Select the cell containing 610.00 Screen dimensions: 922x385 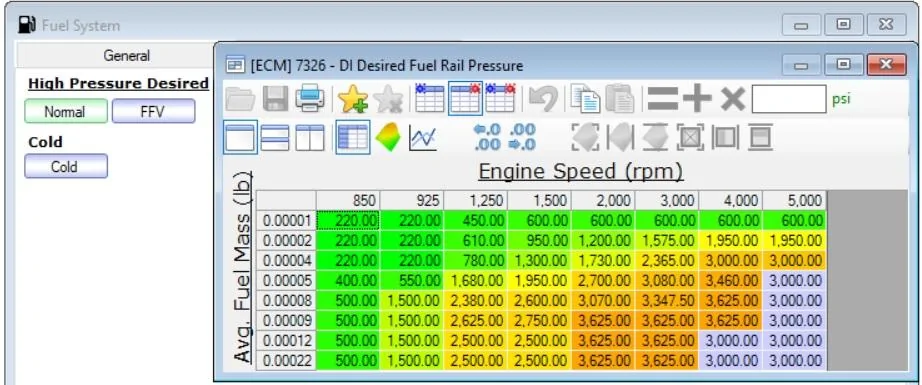(x=476, y=240)
